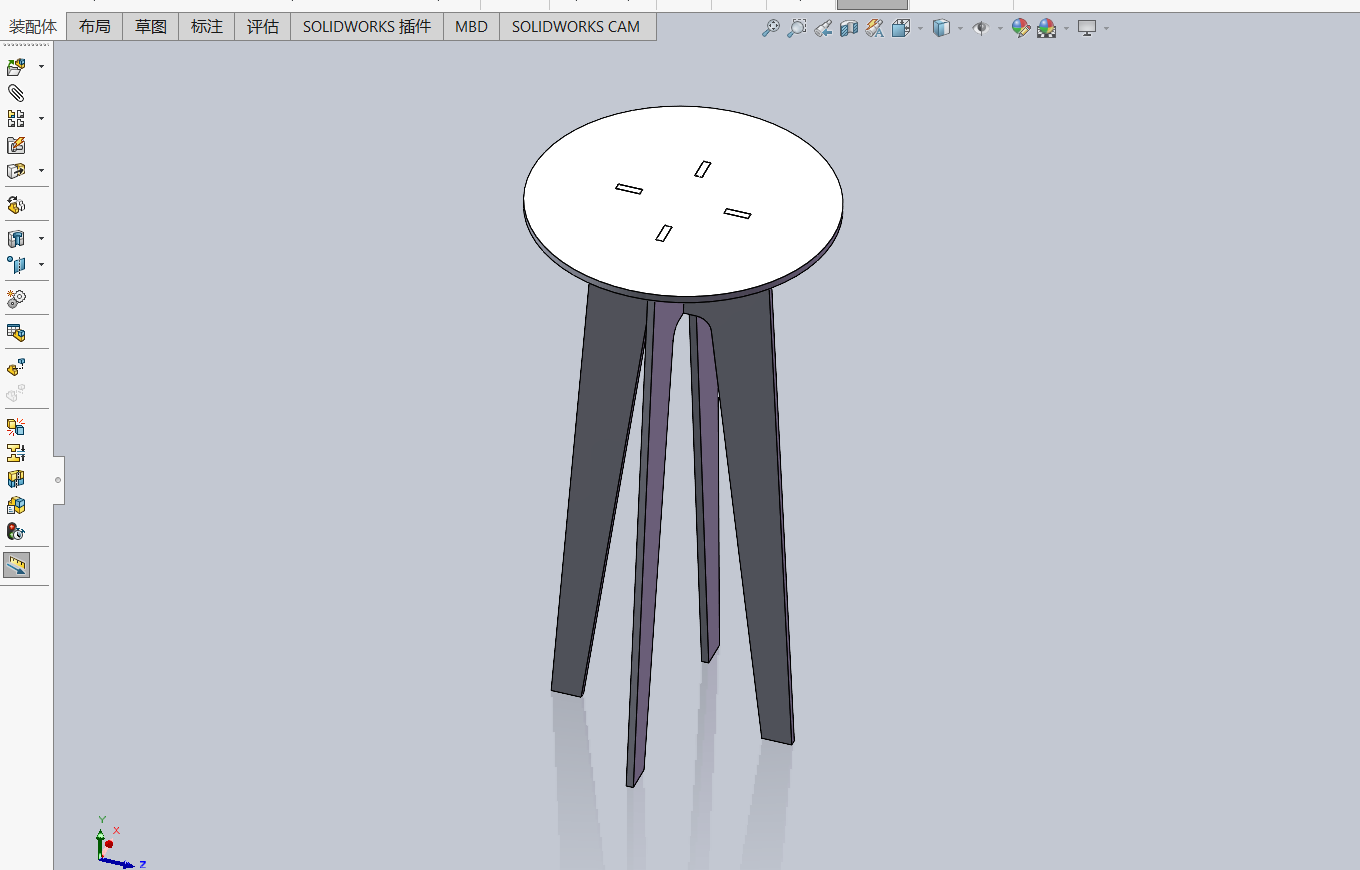Click the Display Style icon
Viewport: 1360px width, 870px height.
point(941,28)
